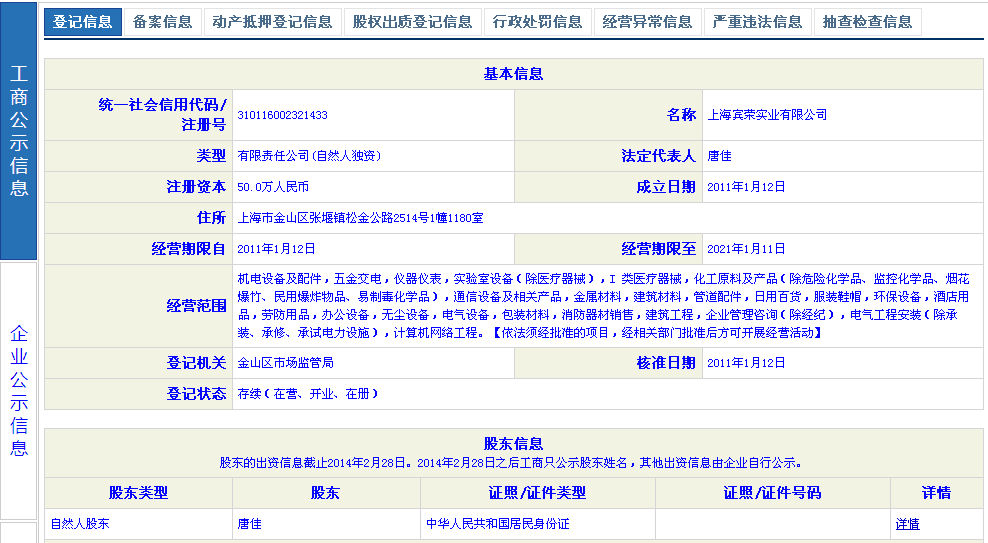Open the 严重违法信息 tab
This screenshot has height=543, width=988.
tap(757, 22)
